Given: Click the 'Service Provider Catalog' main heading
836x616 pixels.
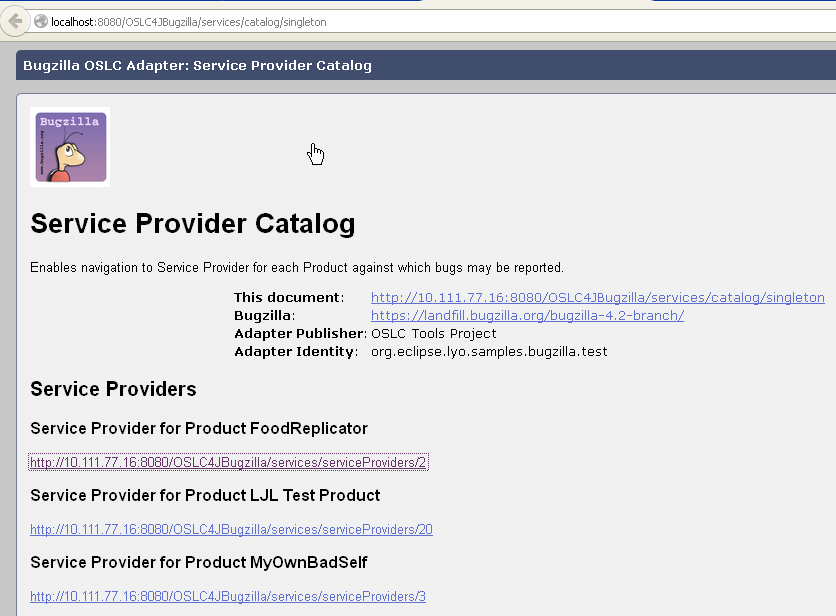Looking at the screenshot, I should [x=192, y=223].
